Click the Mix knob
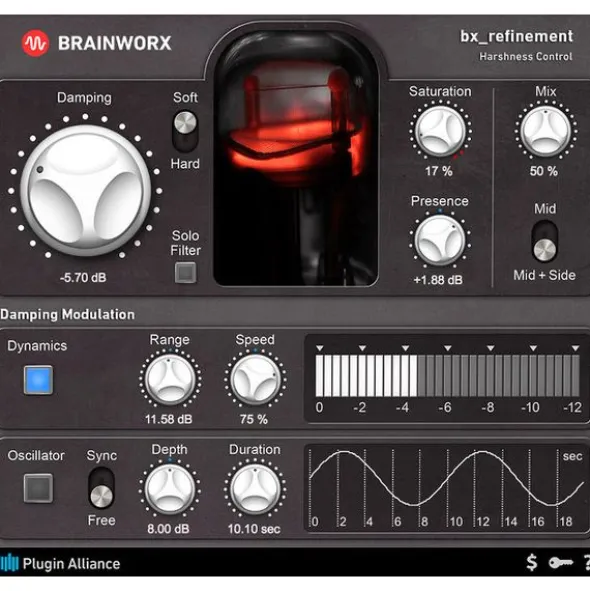 pos(546,131)
